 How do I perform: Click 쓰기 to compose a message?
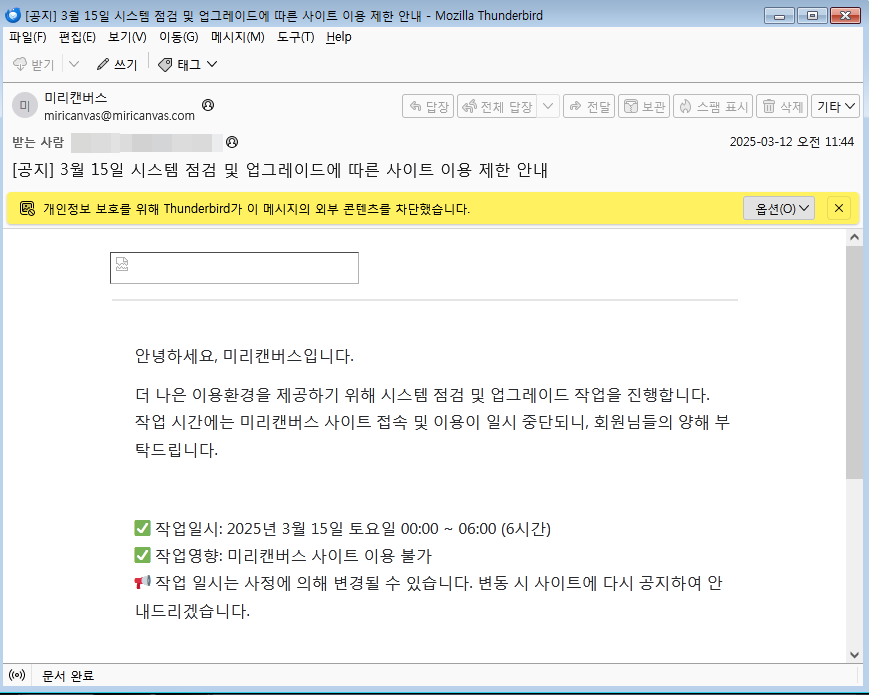[x=117, y=64]
